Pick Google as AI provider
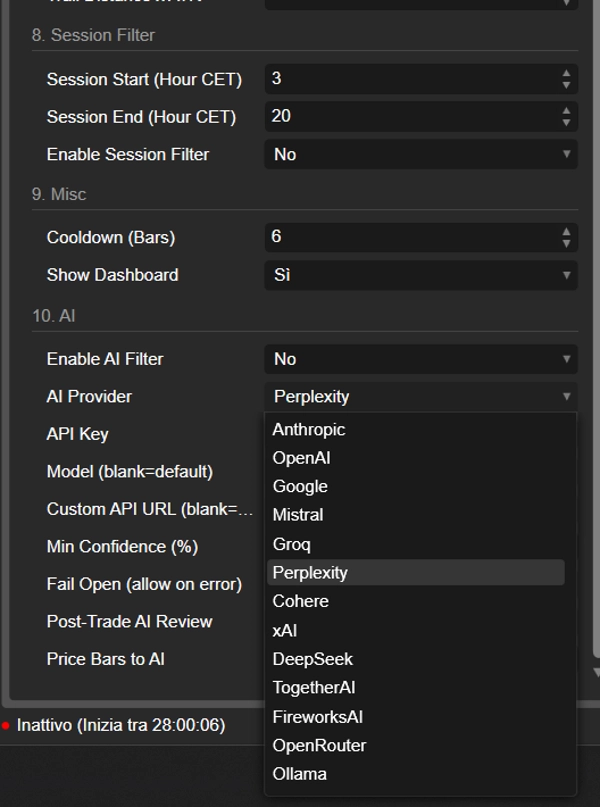 (x=416, y=486)
